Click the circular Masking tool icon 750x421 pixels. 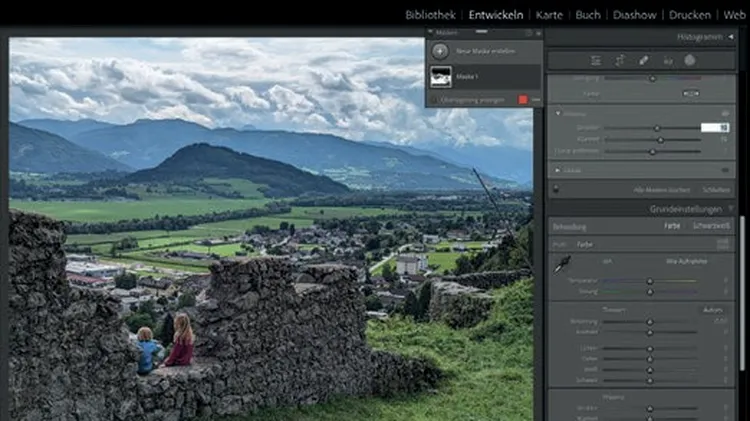pos(690,60)
